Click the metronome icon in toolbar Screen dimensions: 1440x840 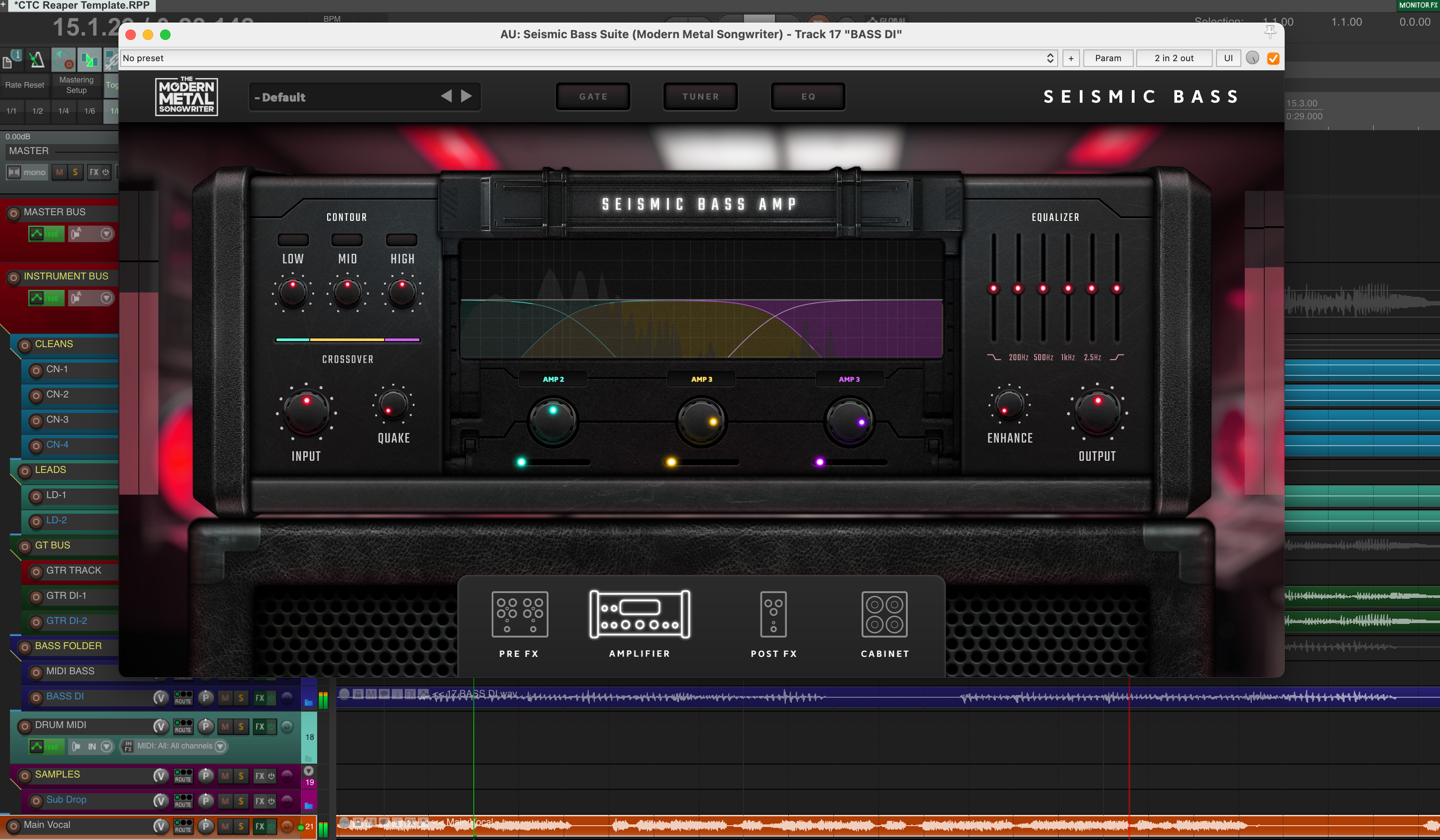tap(37, 59)
